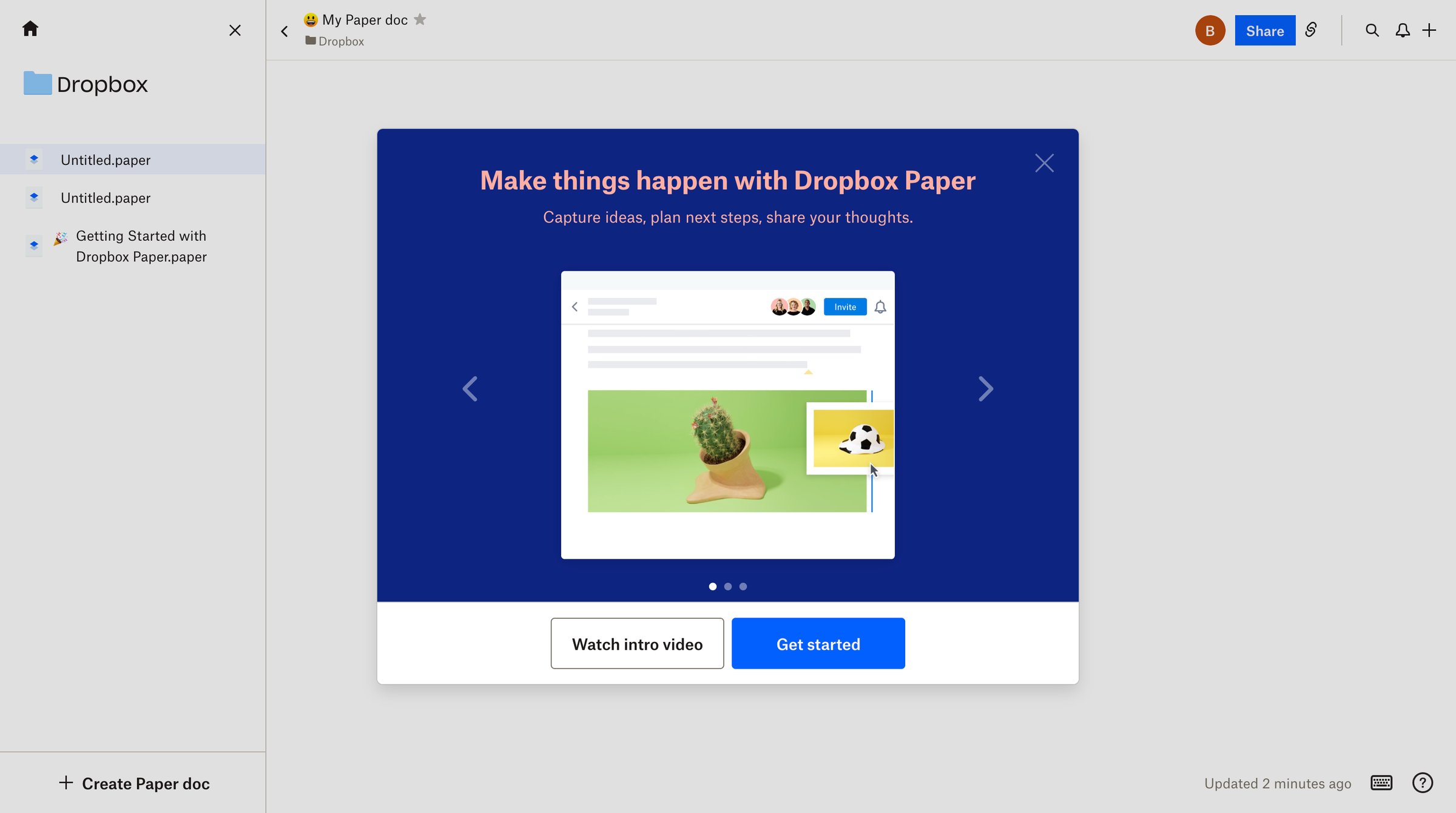Click the intro preview illustration
The width and height of the screenshot is (1456, 813).
pos(727,415)
